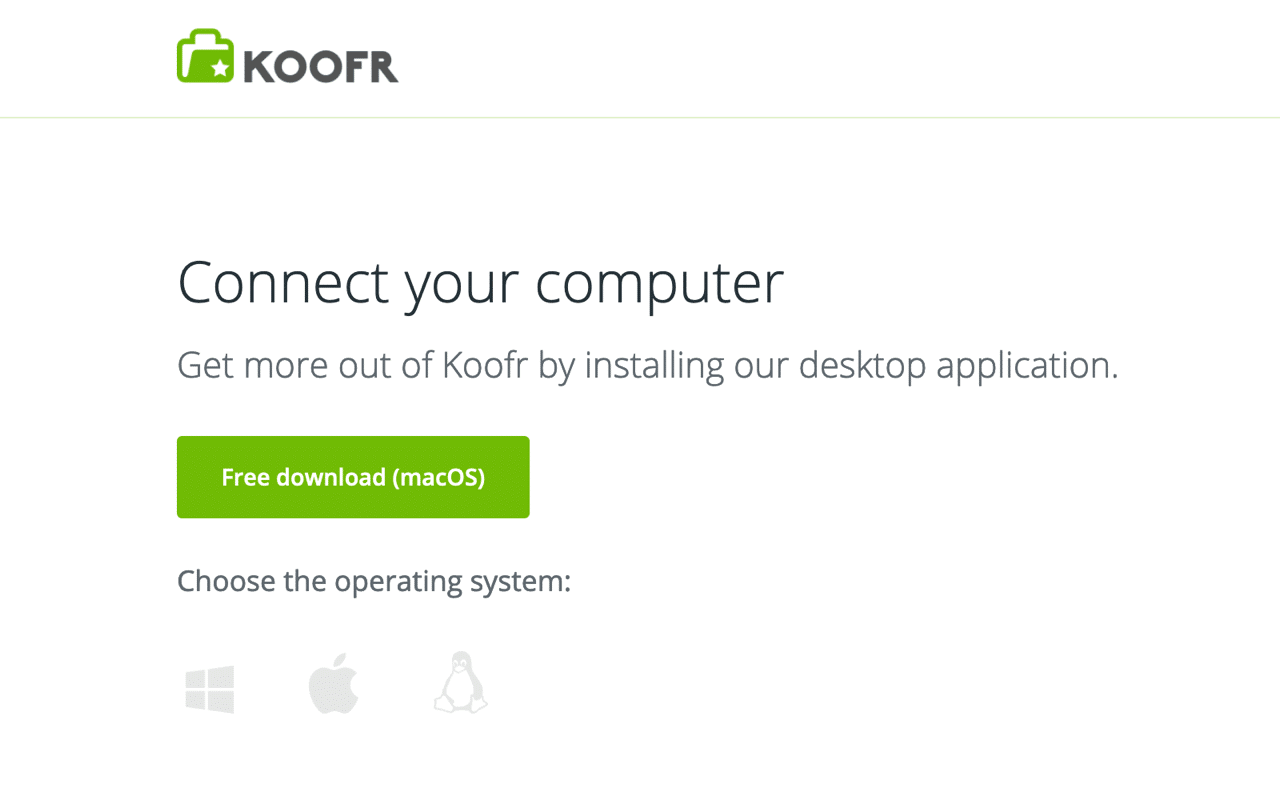The height and width of the screenshot is (800, 1280).
Task: Click the Connect your computer heading
Action: pyautogui.click(x=480, y=283)
